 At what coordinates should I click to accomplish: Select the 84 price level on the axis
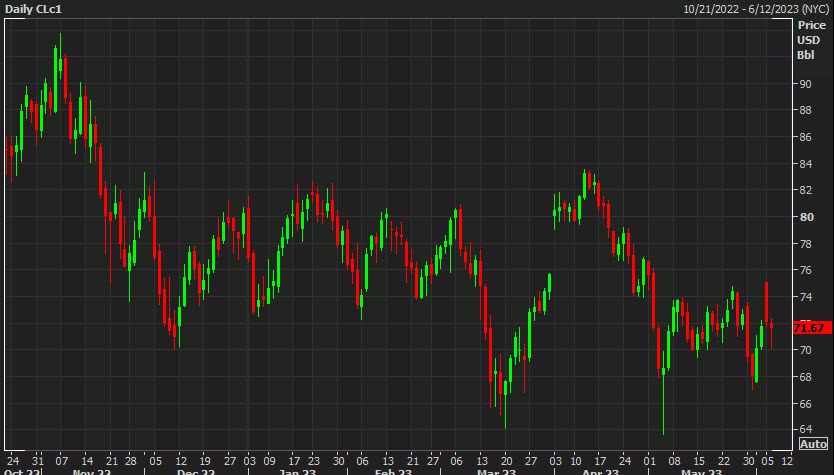pyautogui.click(x=805, y=164)
